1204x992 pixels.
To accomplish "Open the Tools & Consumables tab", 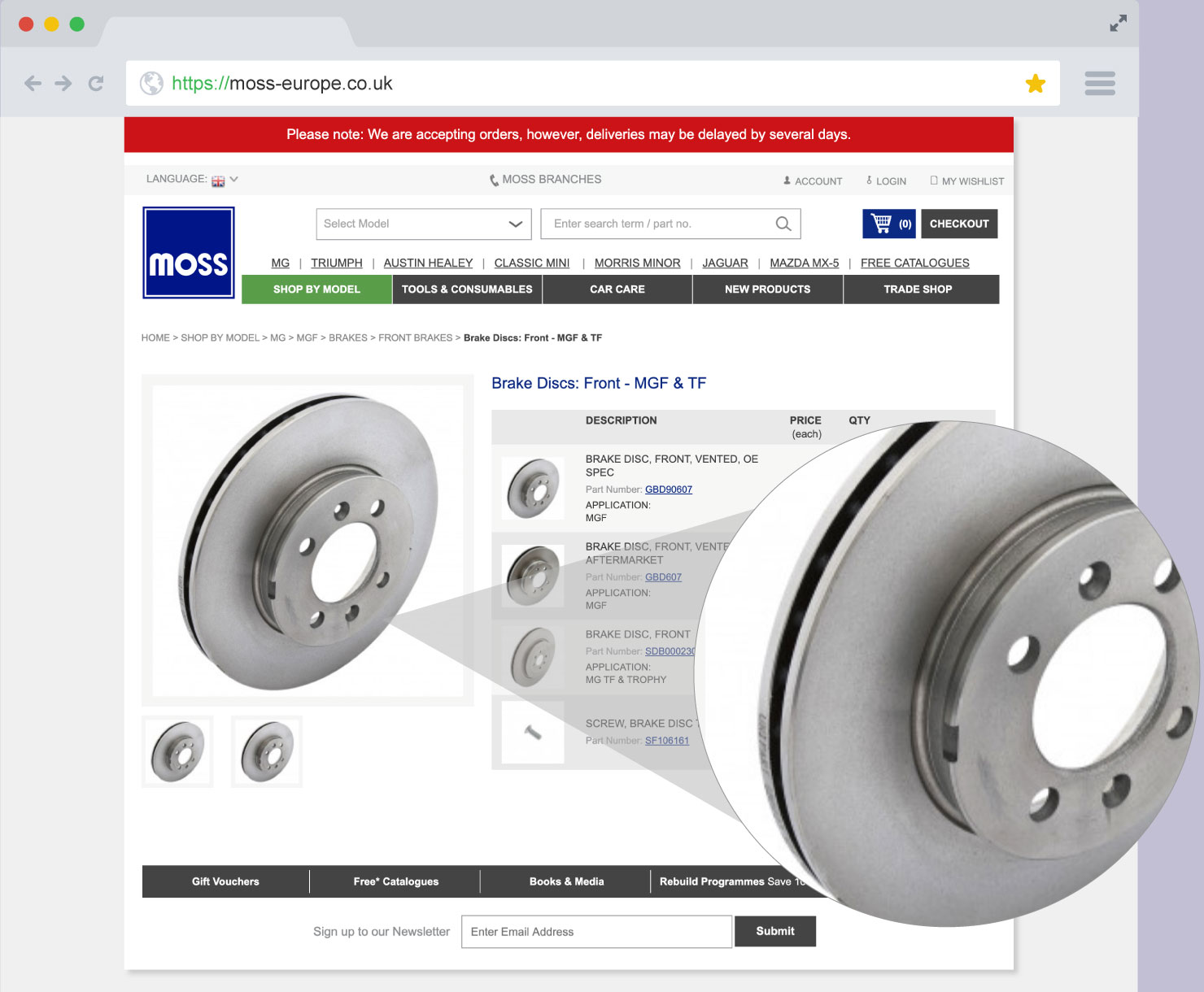I will [x=467, y=289].
